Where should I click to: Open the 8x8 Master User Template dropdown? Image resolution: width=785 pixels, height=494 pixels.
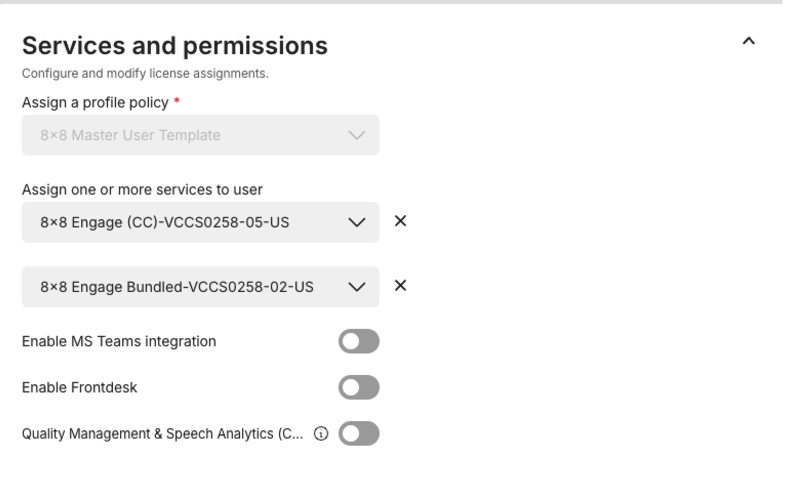(x=200, y=135)
